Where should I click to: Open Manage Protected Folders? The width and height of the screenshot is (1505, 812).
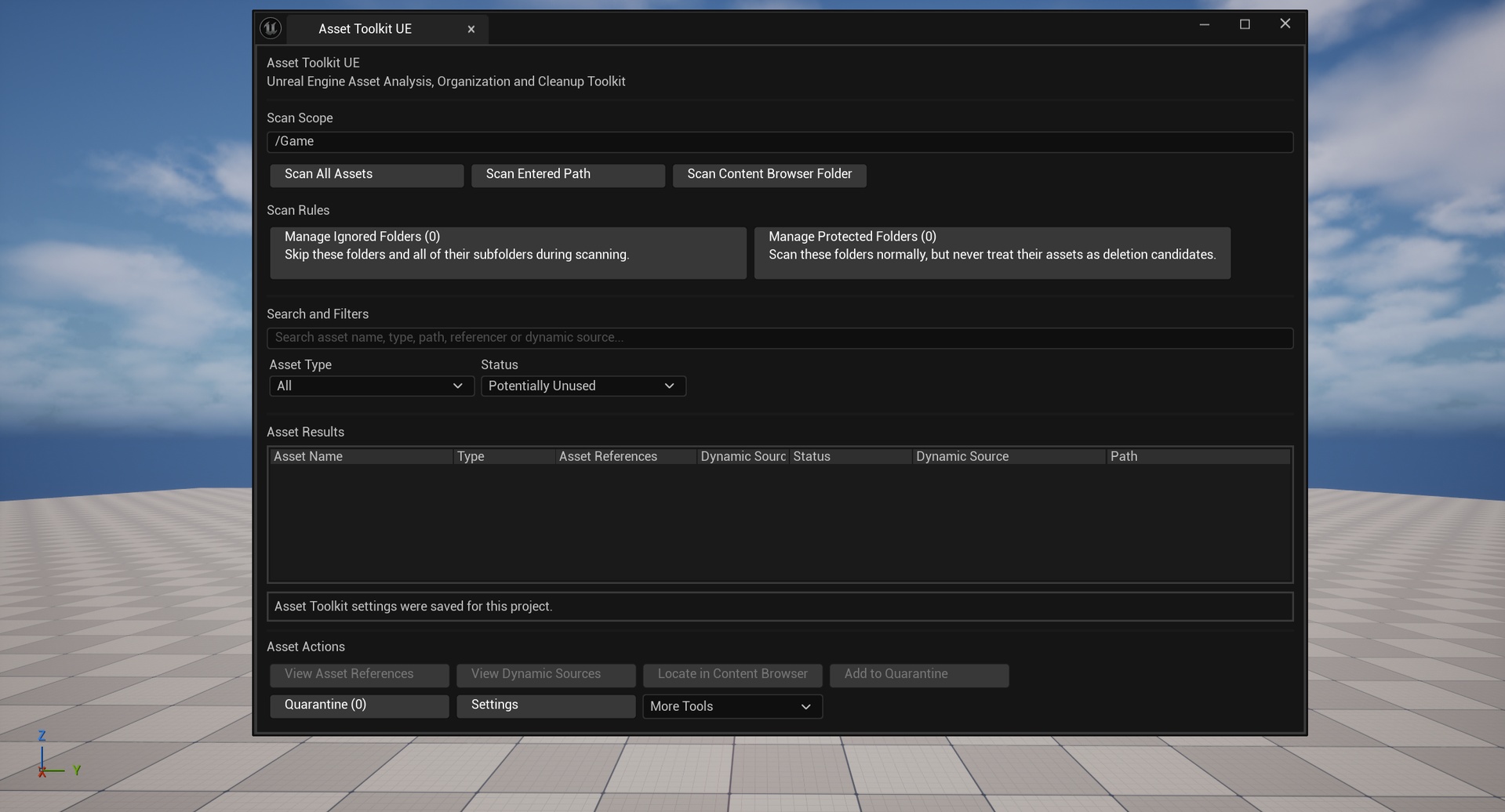pos(992,252)
